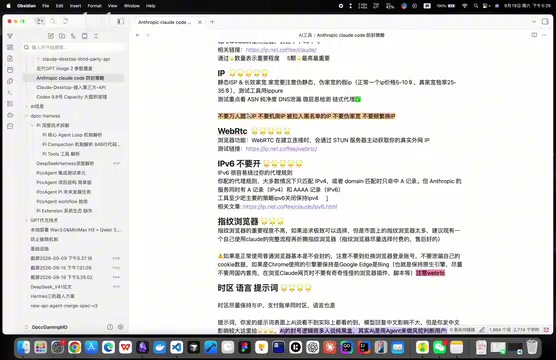Toggle reading view book icon

pyautogui.click(x=534, y=35)
